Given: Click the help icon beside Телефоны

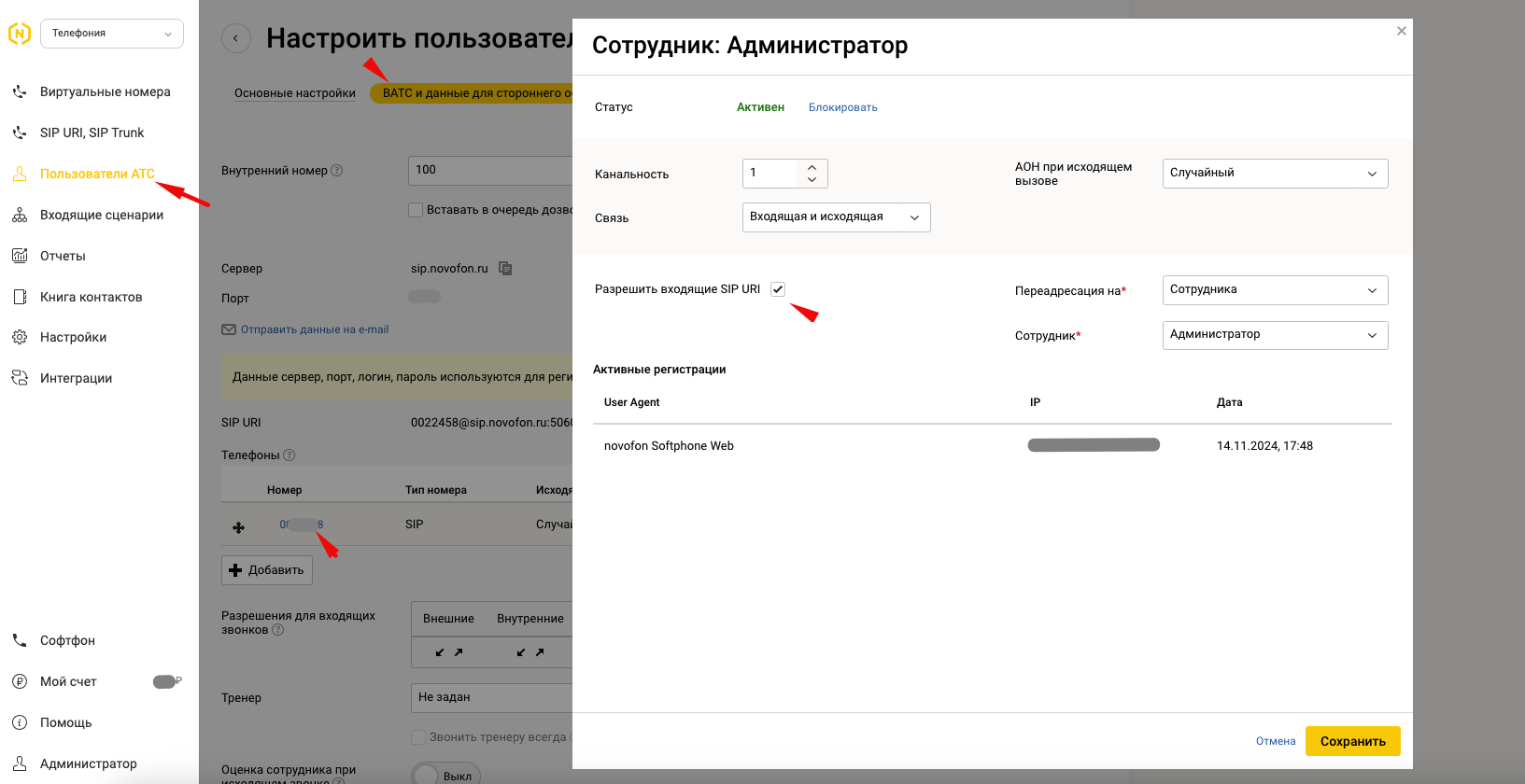Looking at the screenshot, I should tap(289, 455).
